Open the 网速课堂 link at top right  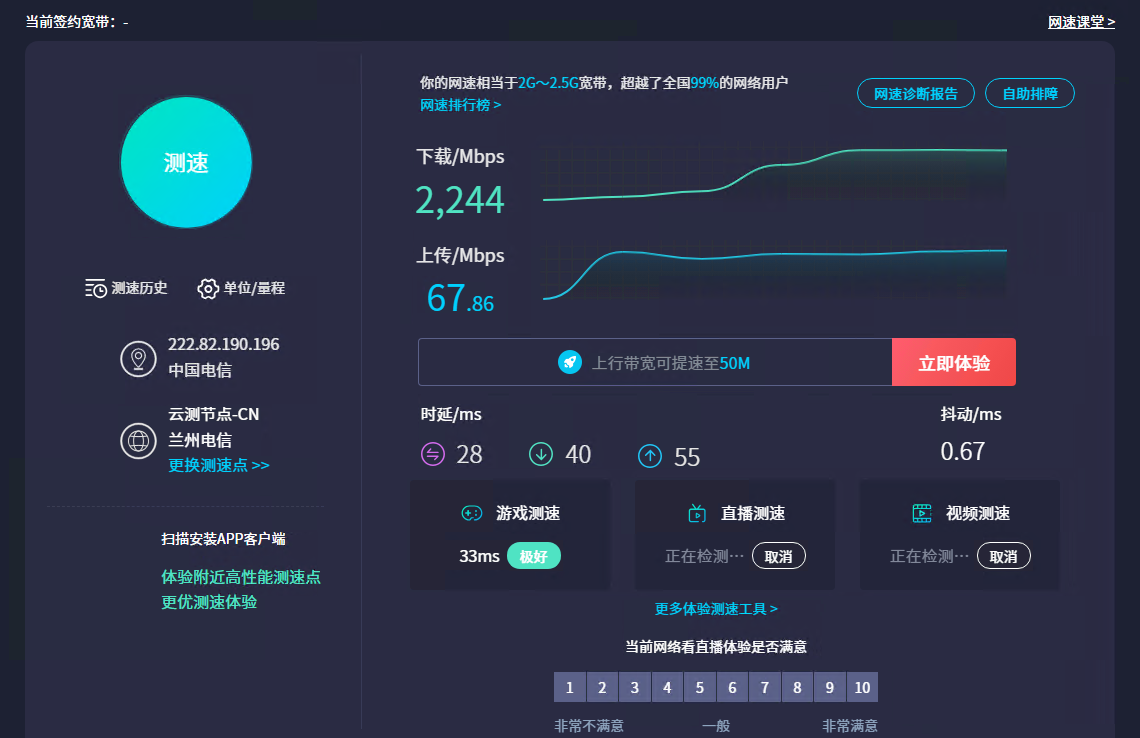1081,22
